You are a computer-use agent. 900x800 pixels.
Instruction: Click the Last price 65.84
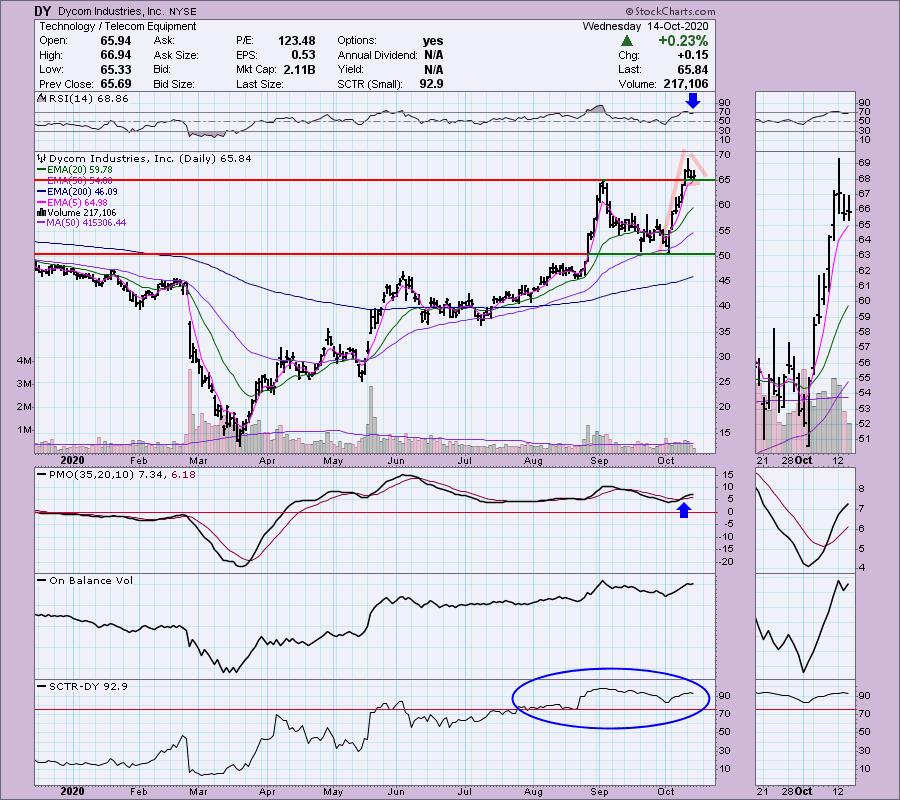click(693, 69)
